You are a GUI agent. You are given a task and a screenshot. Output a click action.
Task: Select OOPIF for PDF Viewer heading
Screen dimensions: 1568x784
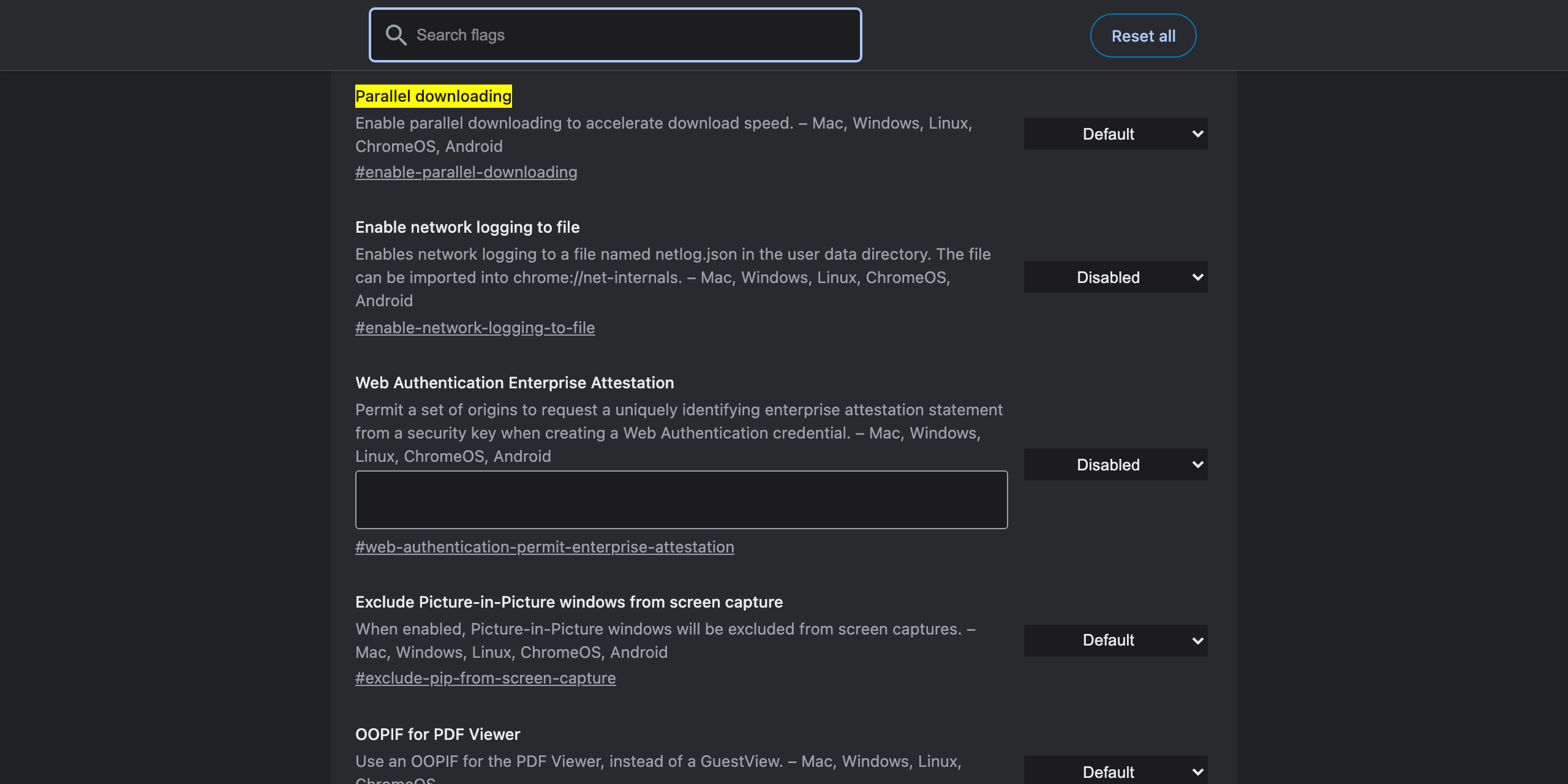point(437,734)
